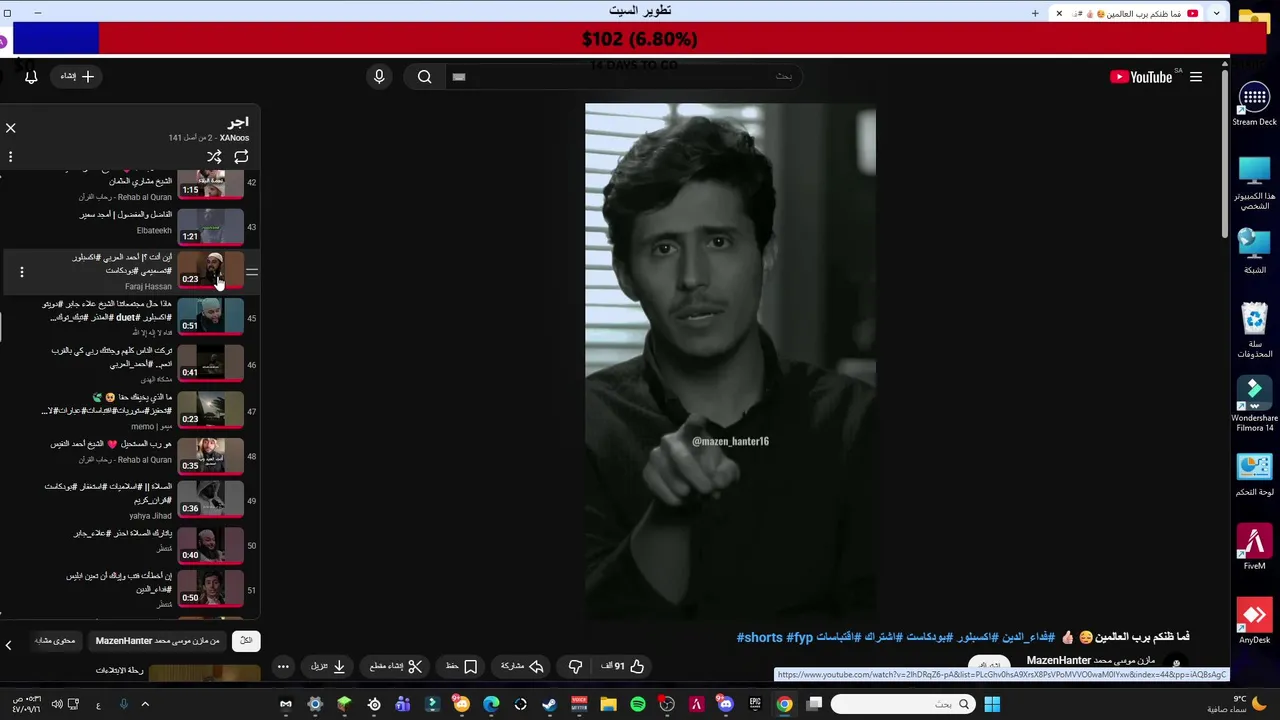Click the search magnifier icon
1280x720 pixels.
point(425,77)
